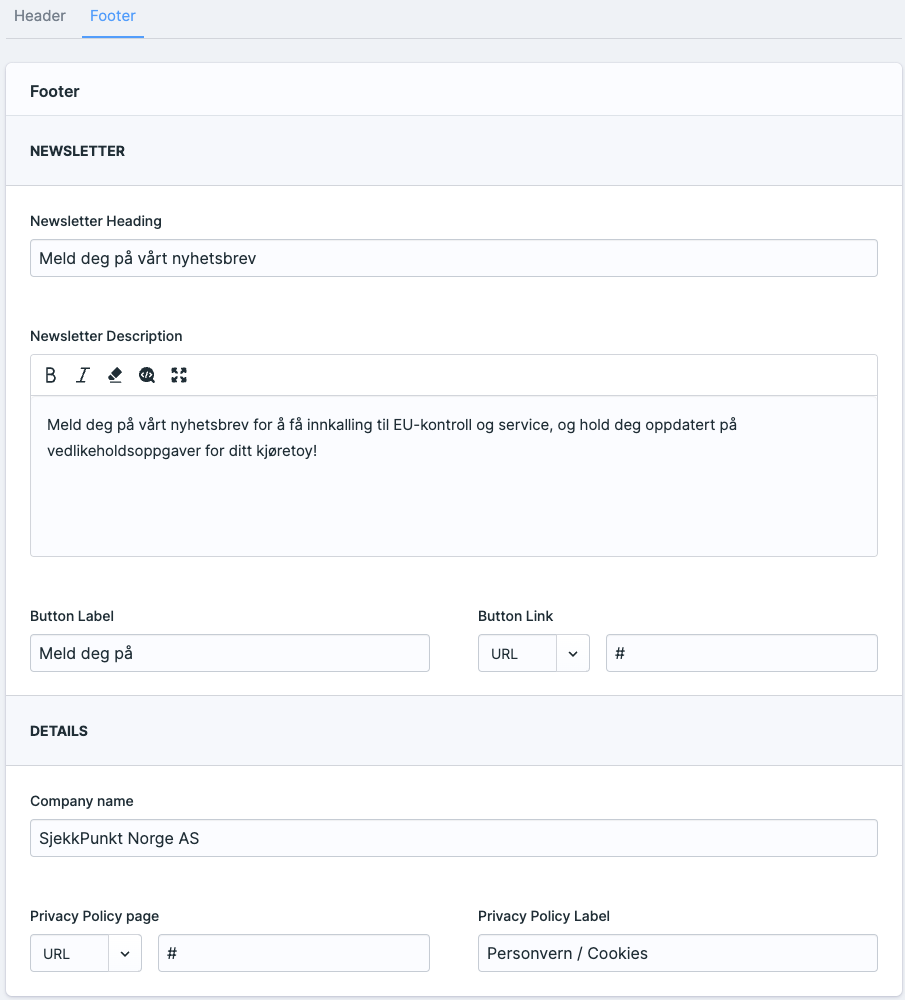Click the Newsletter Description label
Viewport: 905px width, 1000px height.
point(106,336)
